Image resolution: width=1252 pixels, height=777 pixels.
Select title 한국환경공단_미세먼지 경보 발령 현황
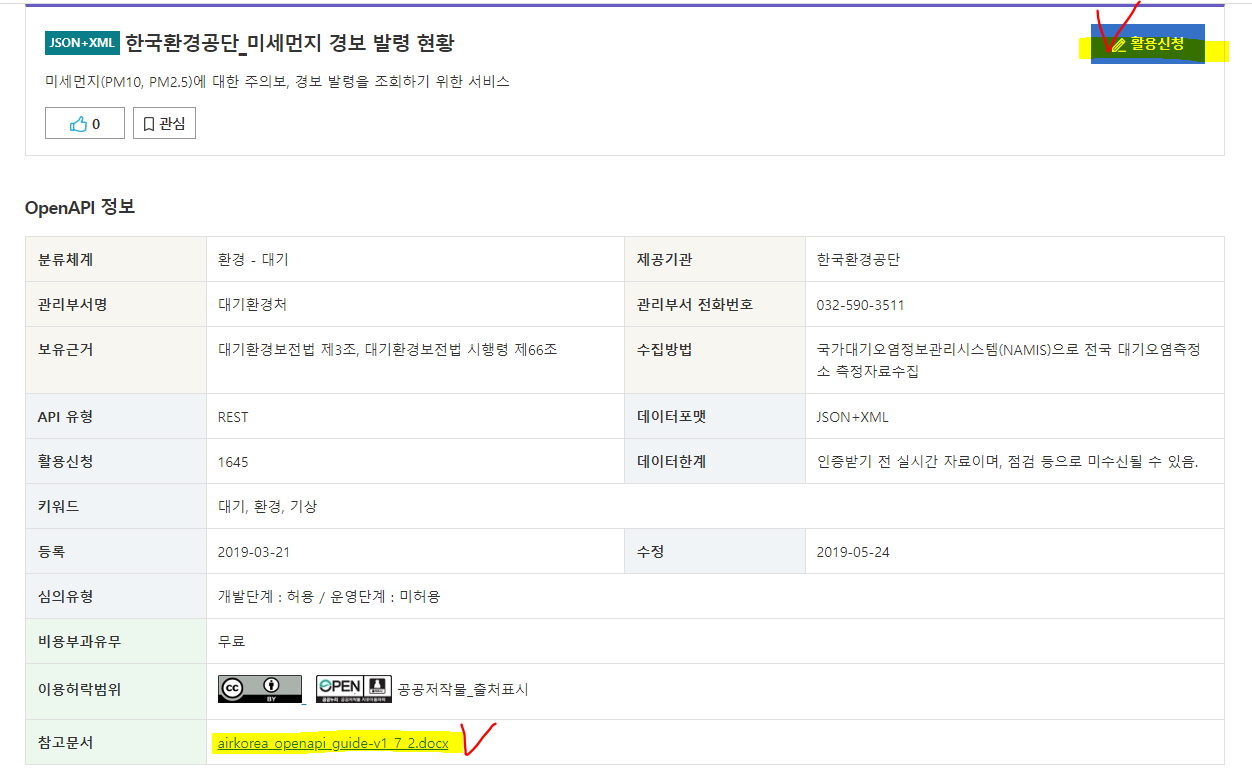[290, 43]
